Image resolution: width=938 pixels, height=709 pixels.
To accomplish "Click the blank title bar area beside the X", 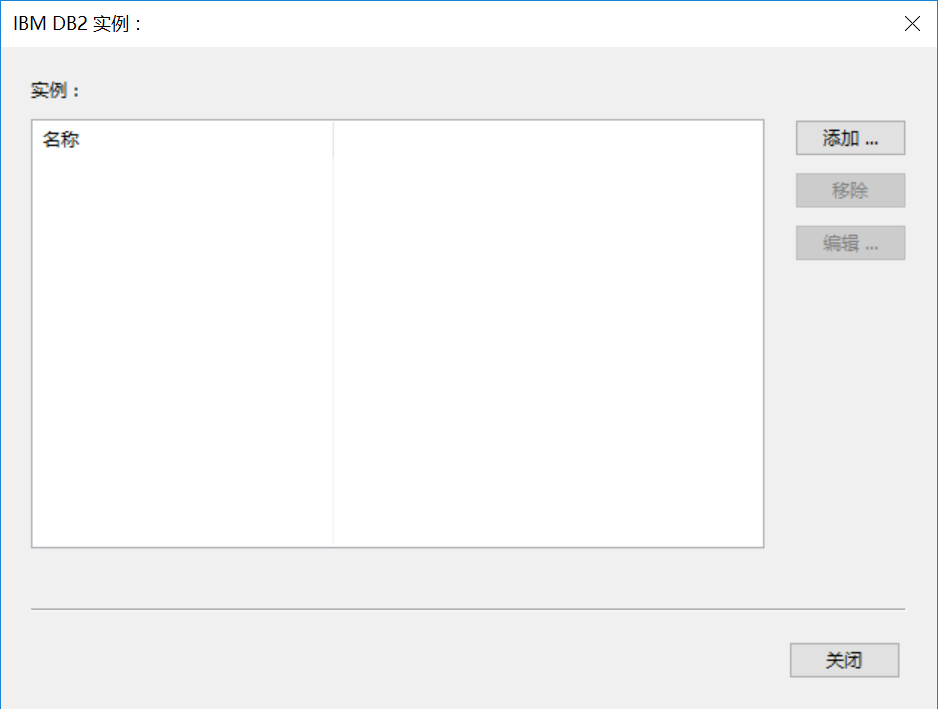I will click(x=520, y=24).
